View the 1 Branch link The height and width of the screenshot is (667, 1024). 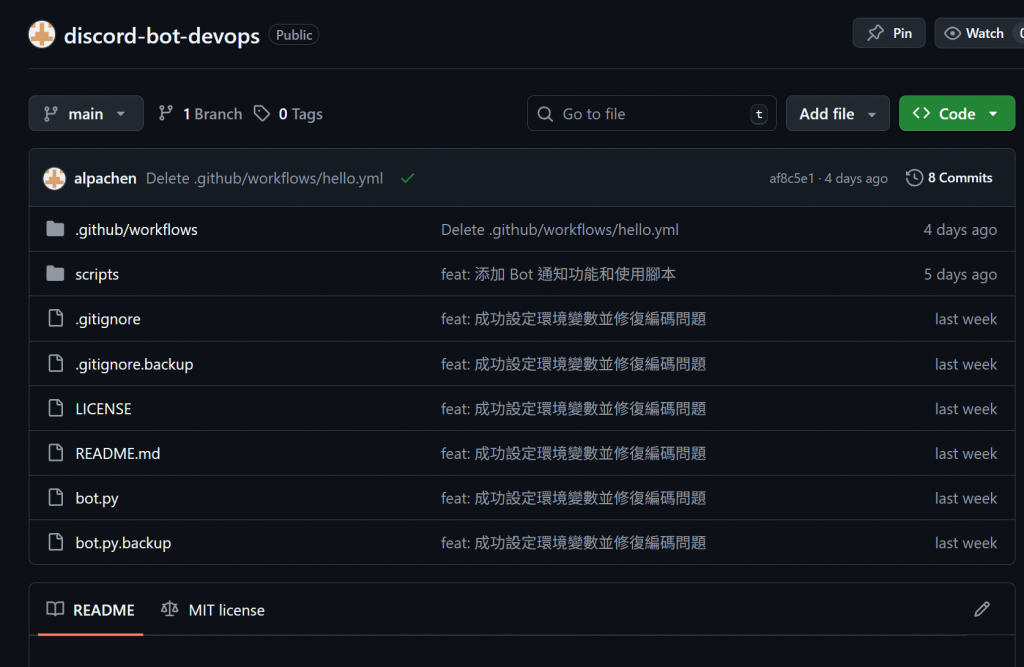click(200, 114)
